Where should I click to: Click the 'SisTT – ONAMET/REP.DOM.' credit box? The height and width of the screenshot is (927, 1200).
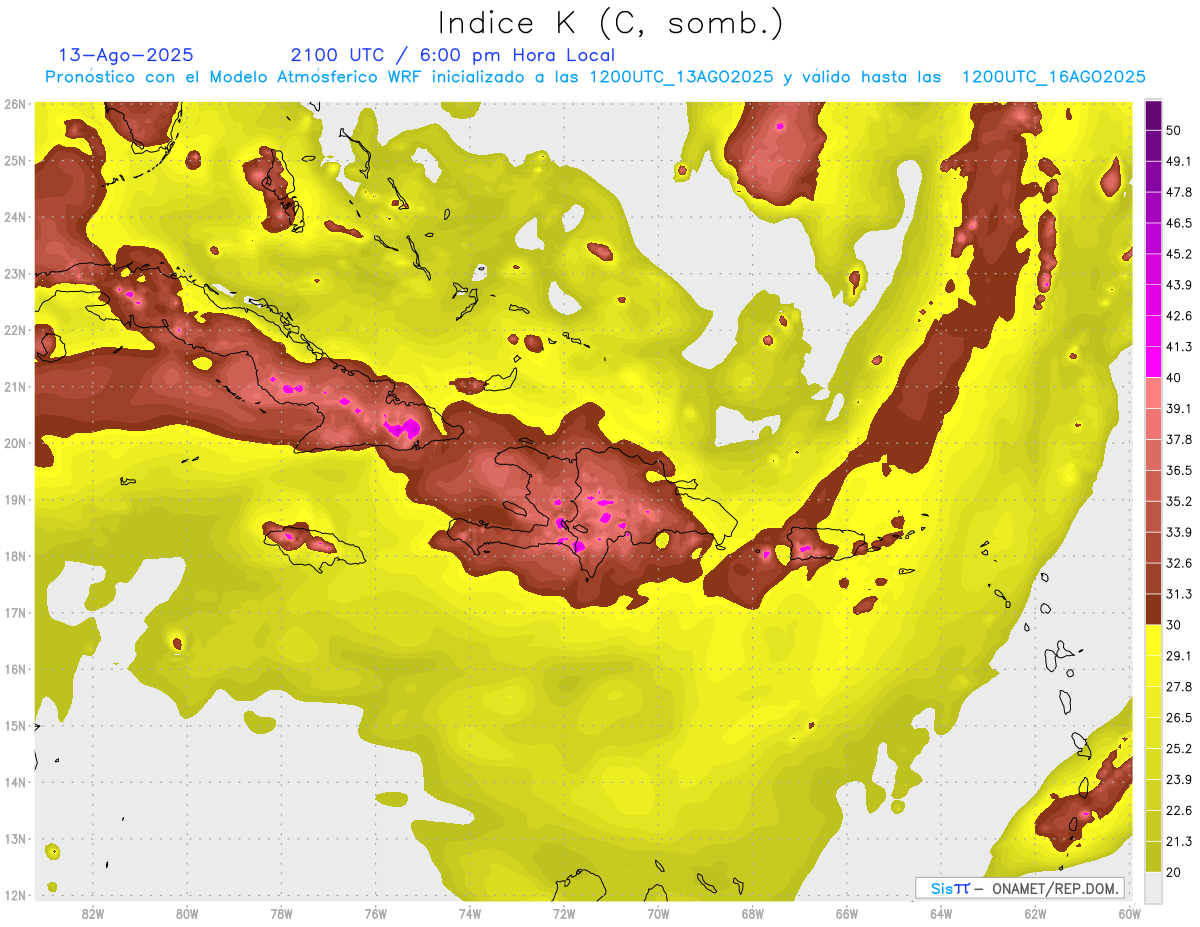(x=1020, y=888)
